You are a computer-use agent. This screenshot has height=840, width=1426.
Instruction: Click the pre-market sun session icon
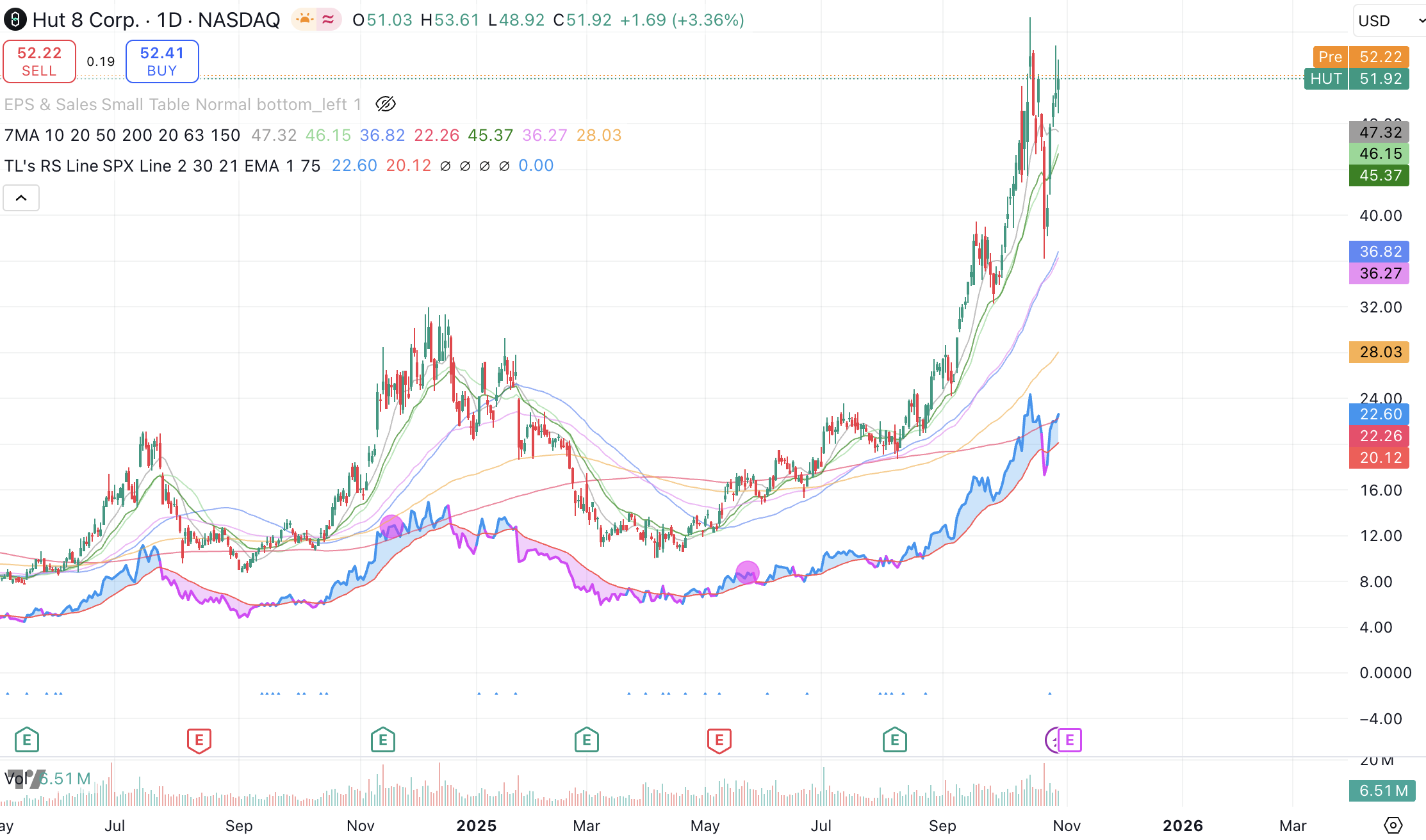[305, 20]
